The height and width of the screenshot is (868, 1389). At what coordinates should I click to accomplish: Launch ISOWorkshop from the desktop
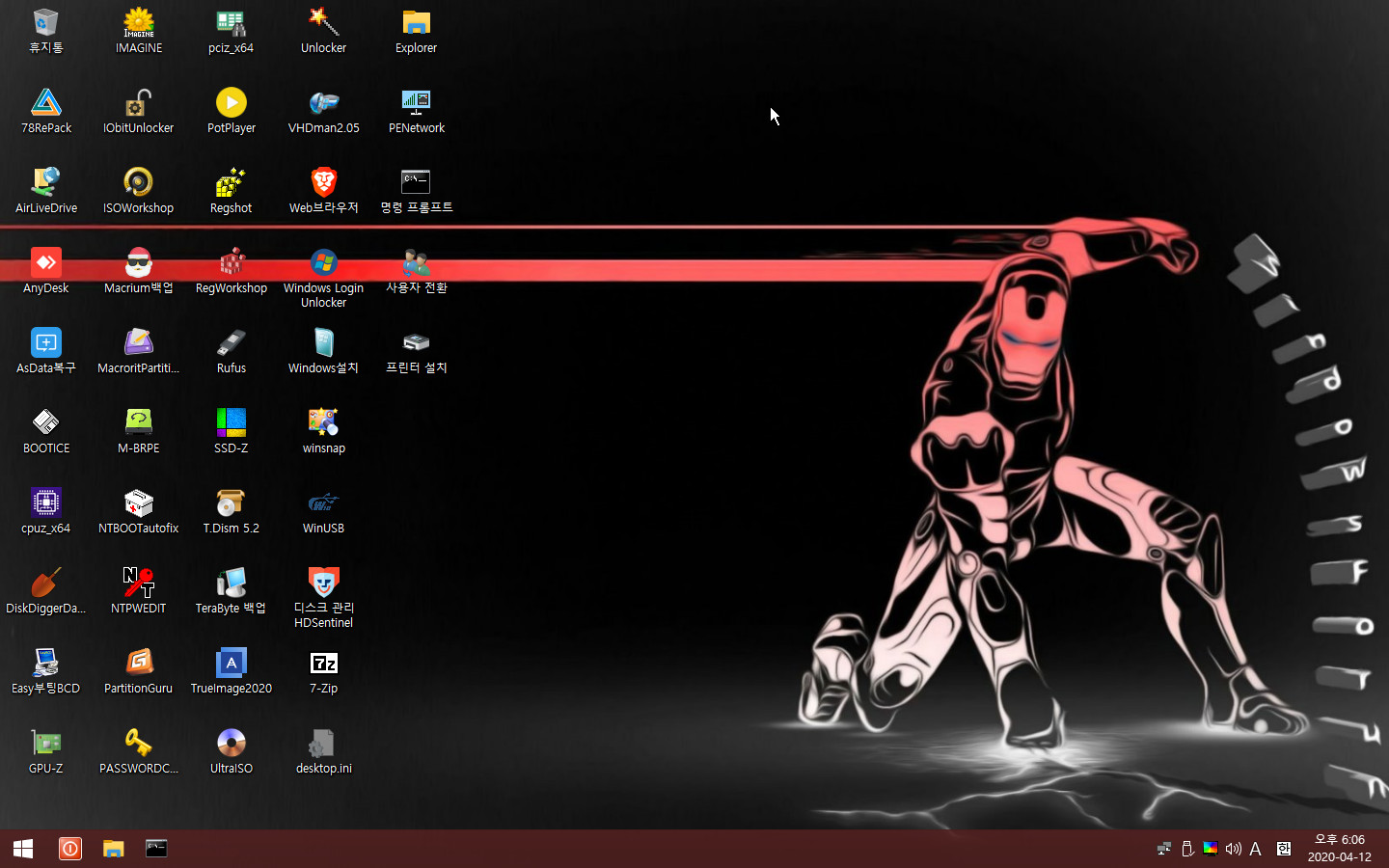tap(139, 191)
